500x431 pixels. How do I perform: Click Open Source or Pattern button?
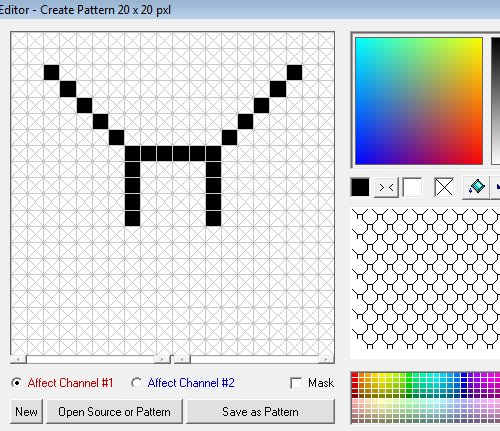tap(114, 412)
